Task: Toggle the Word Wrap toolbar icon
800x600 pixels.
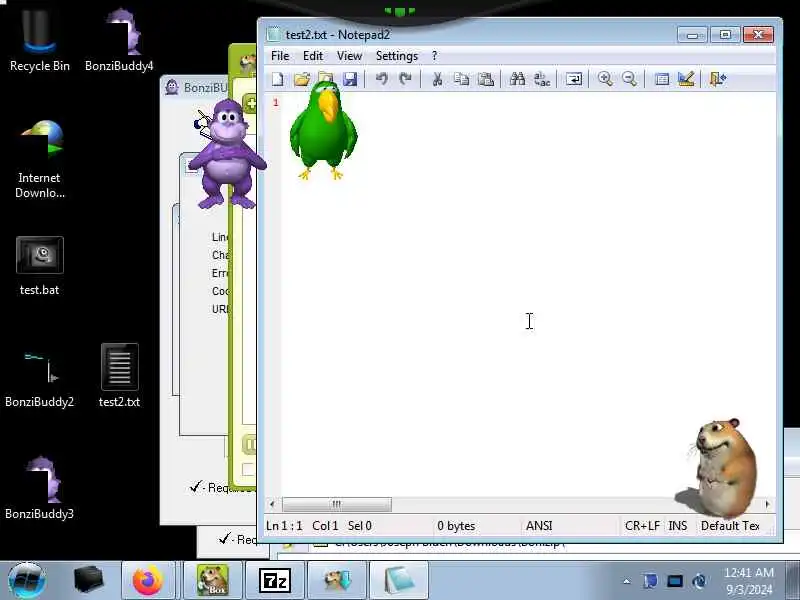Action: tap(573, 79)
